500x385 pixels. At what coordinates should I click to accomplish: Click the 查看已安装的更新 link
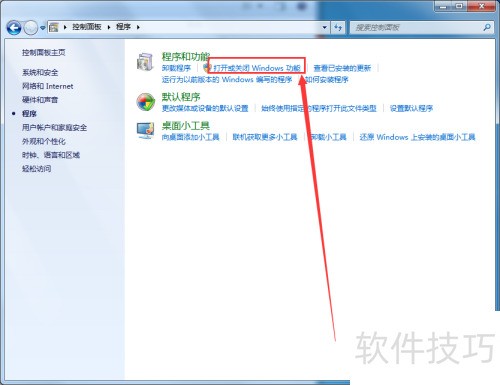(342, 68)
